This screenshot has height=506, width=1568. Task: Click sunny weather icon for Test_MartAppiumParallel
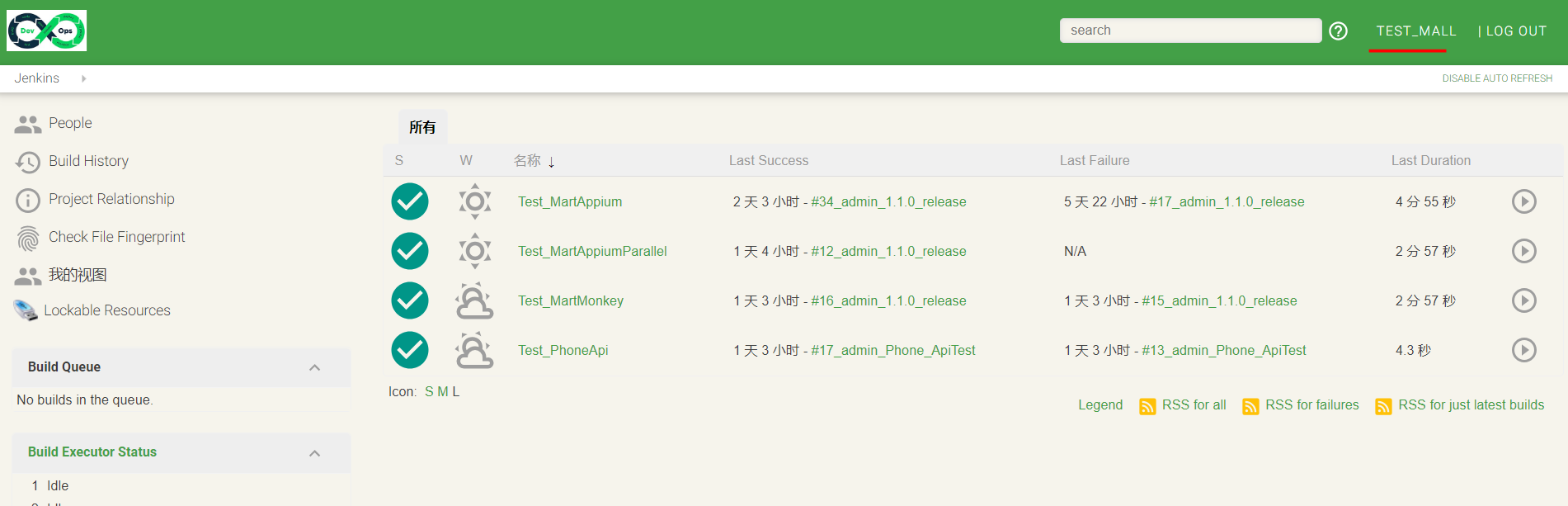[x=474, y=251]
